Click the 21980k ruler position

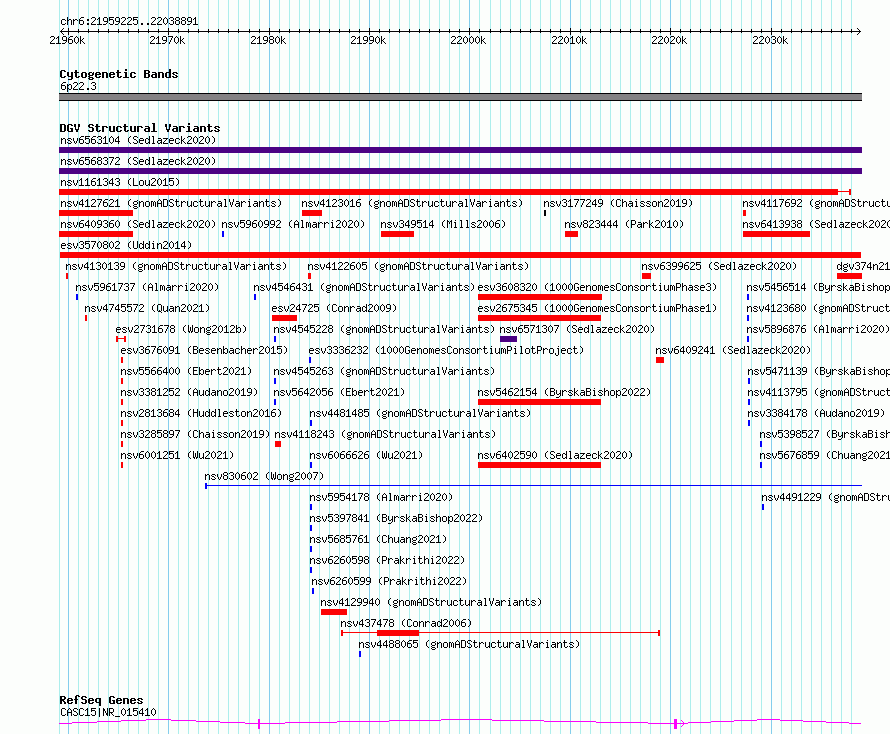pyautogui.click(x=268, y=40)
